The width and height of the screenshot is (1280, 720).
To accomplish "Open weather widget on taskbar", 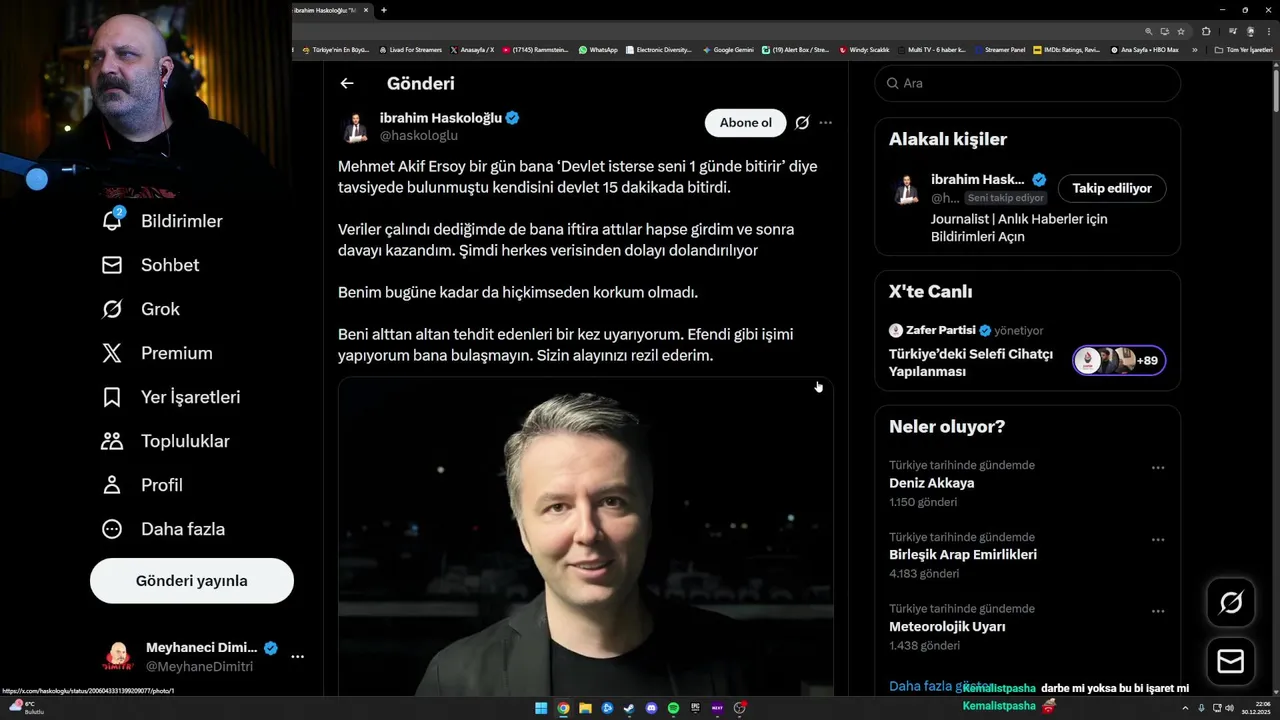I will point(25,708).
